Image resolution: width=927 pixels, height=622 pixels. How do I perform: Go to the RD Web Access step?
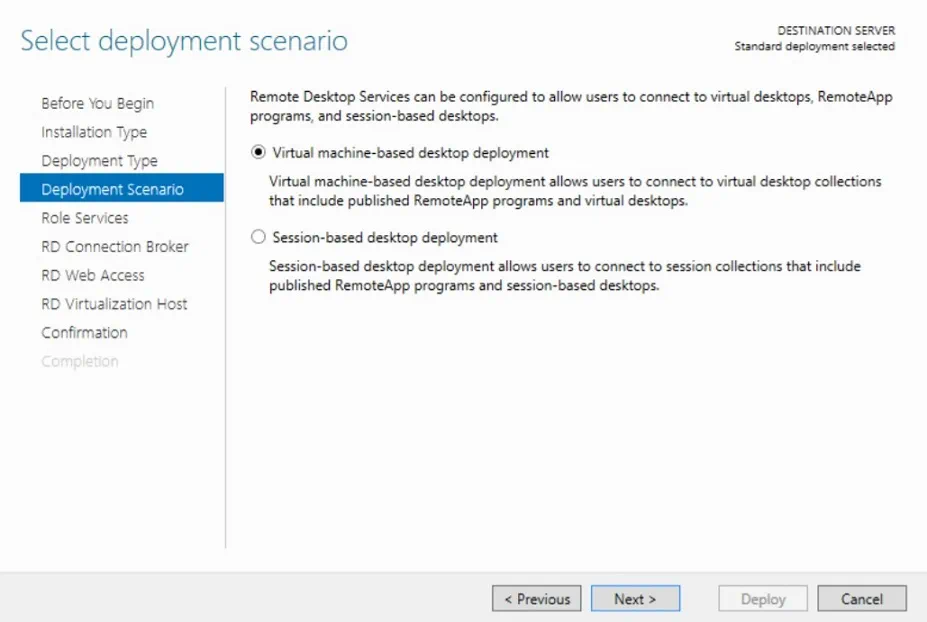[x=93, y=275]
